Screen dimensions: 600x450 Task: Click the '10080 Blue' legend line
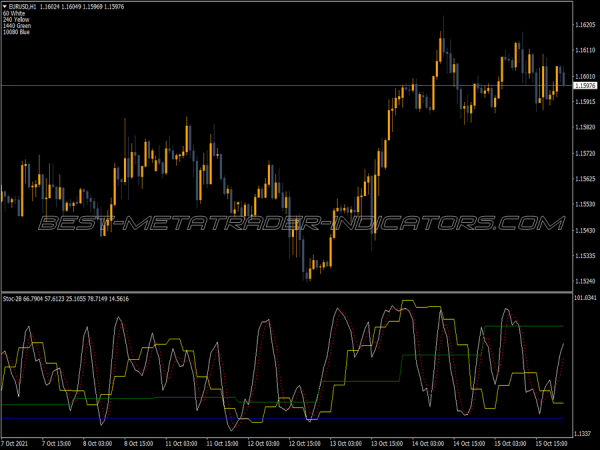(16, 32)
